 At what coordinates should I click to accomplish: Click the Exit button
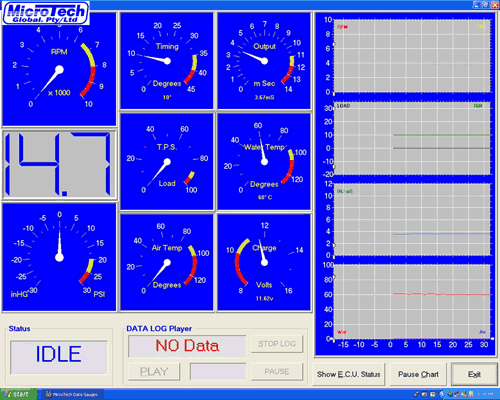coord(474,374)
